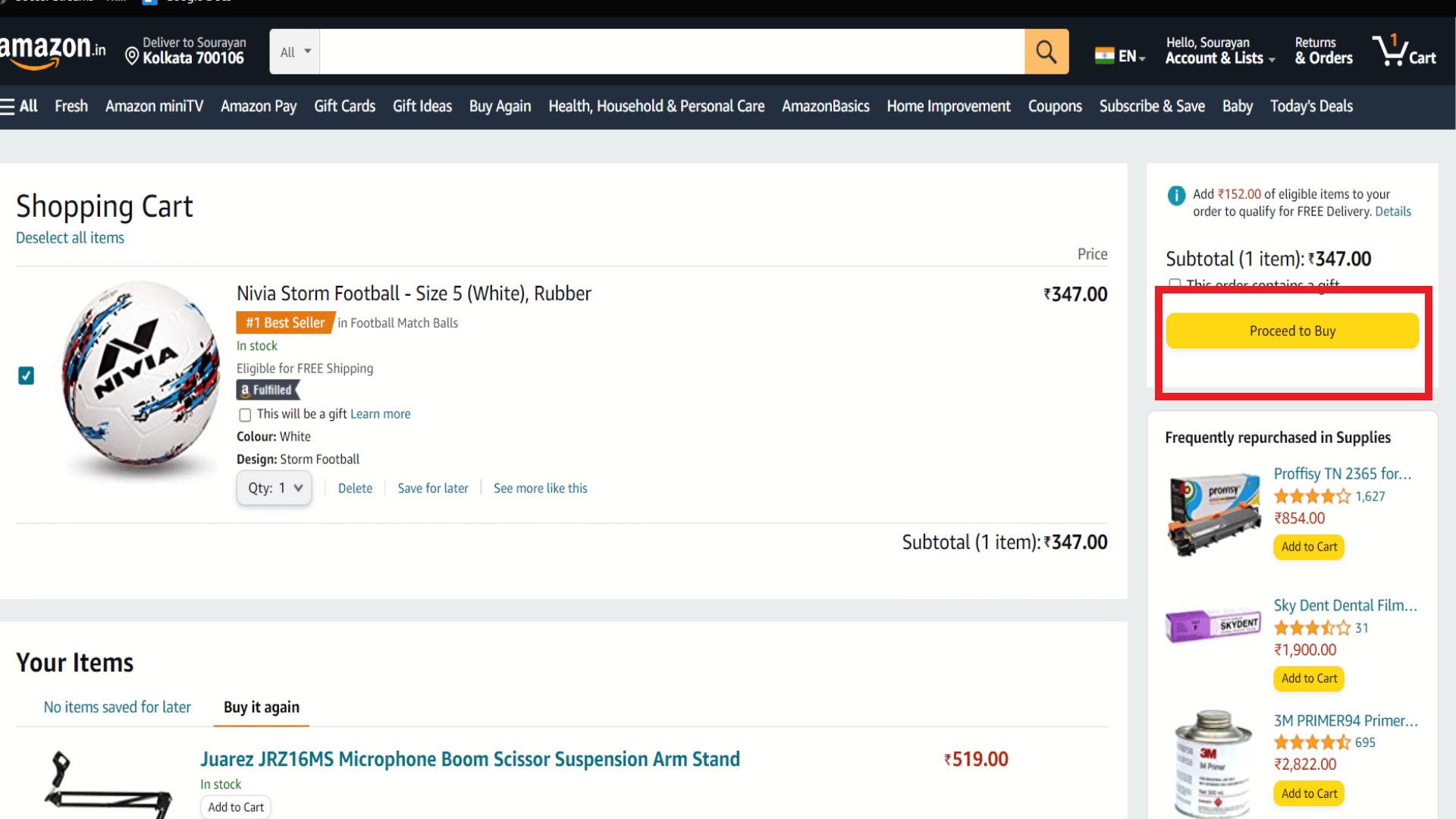Toggle the item selection checkbox on football
Image resolution: width=1456 pixels, height=819 pixels.
tap(27, 375)
